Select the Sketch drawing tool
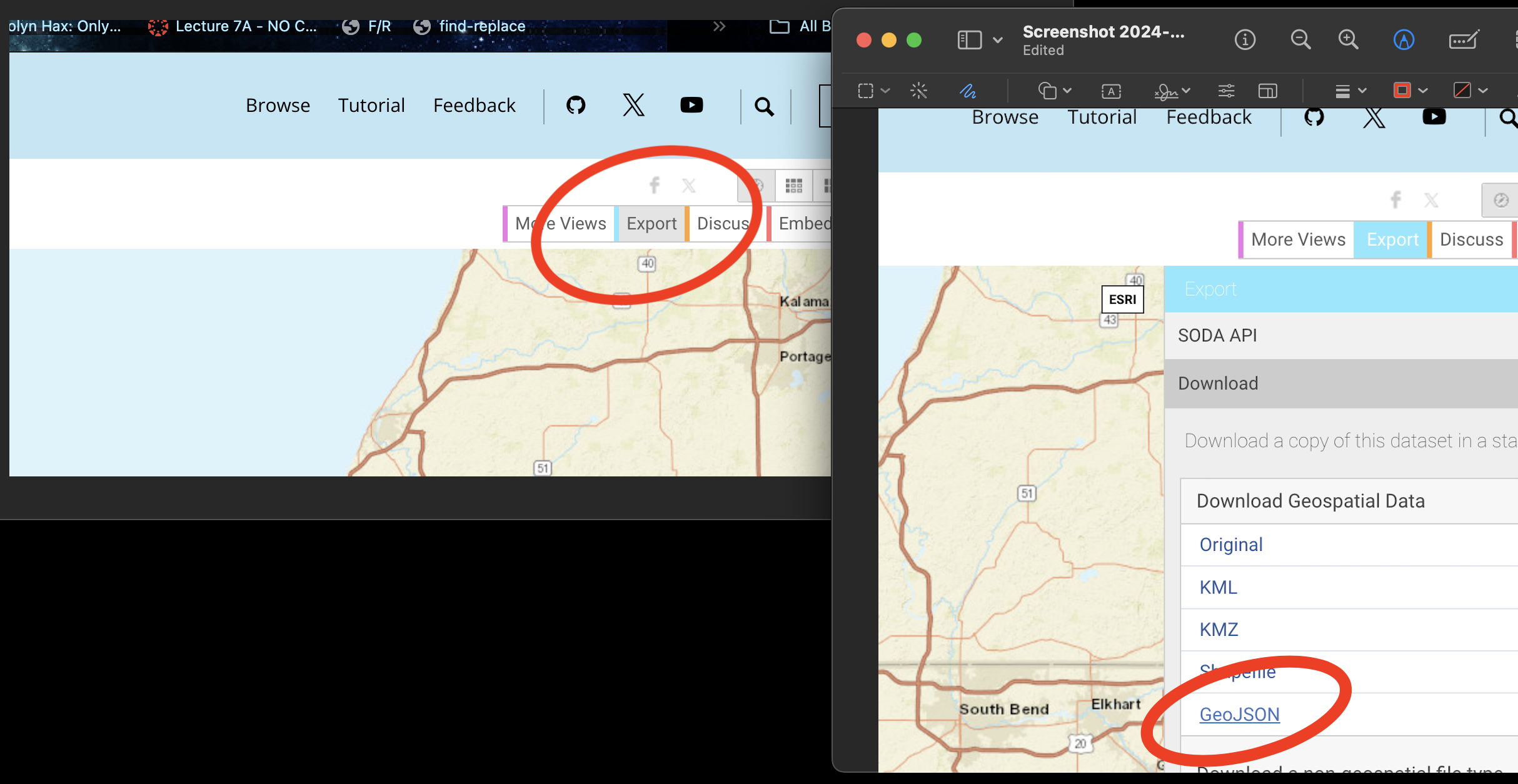The image size is (1518, 784). (x=967, y=91)
